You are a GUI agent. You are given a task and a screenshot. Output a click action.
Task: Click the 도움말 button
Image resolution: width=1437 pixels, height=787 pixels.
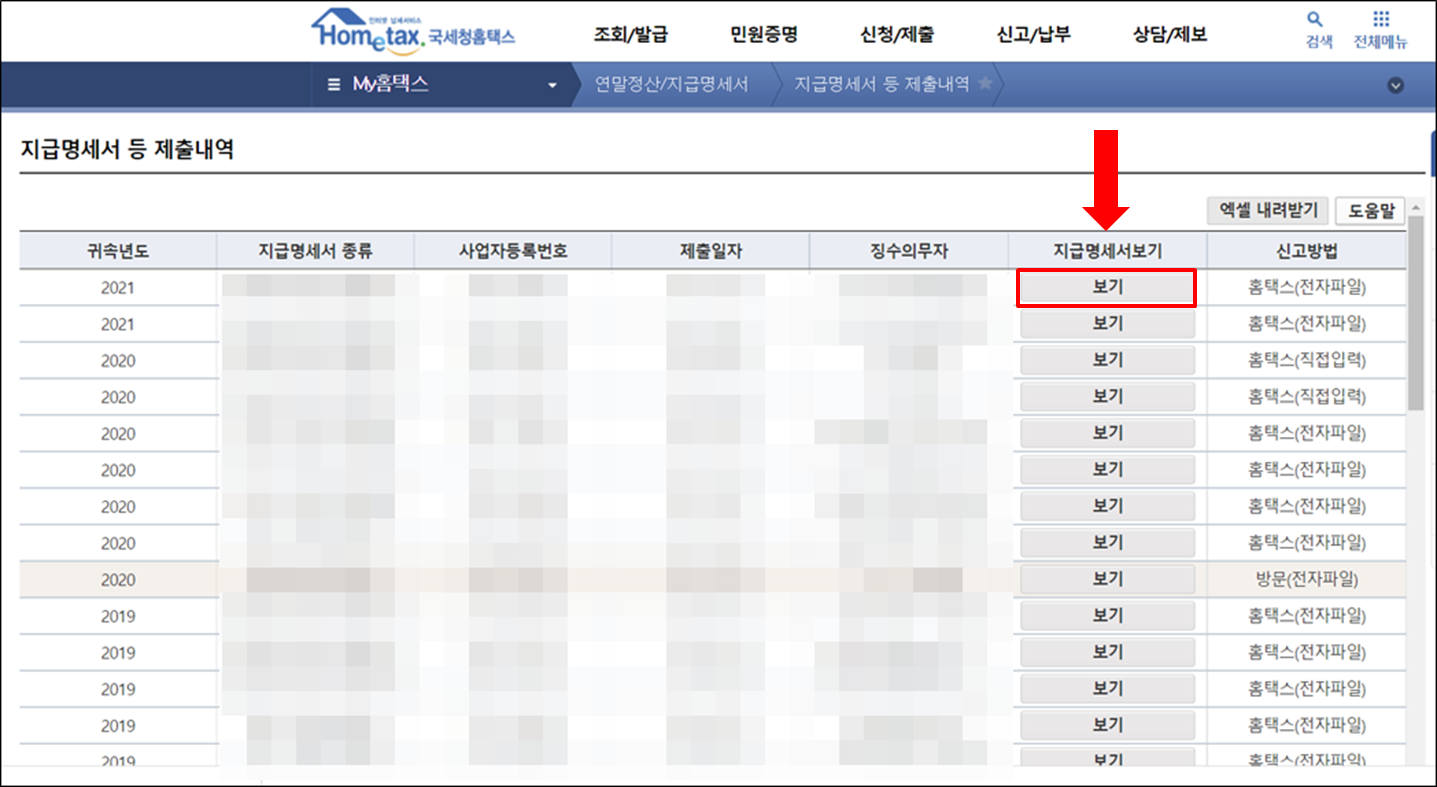(1370, 210)
